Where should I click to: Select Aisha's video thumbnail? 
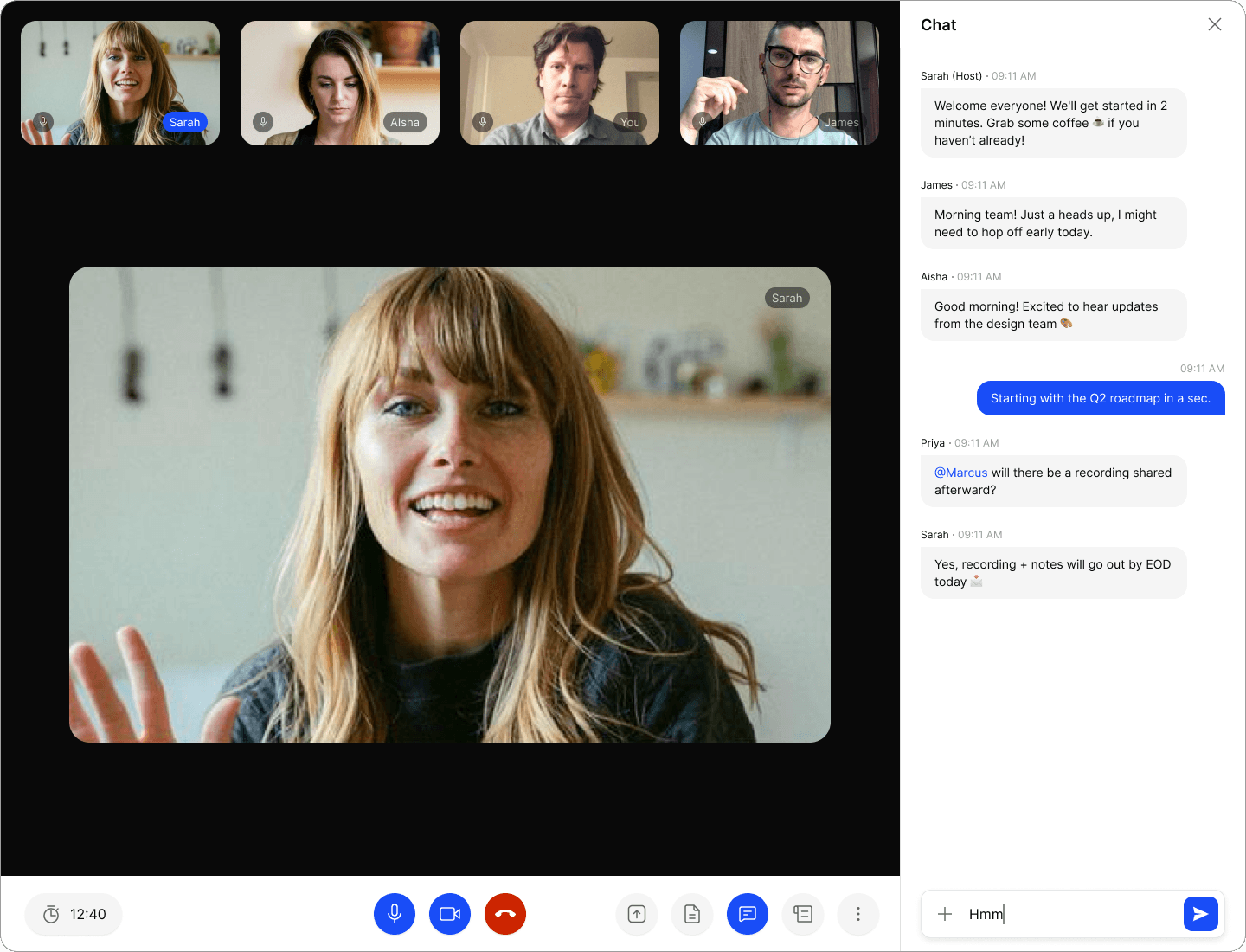(x=340, y=83)
